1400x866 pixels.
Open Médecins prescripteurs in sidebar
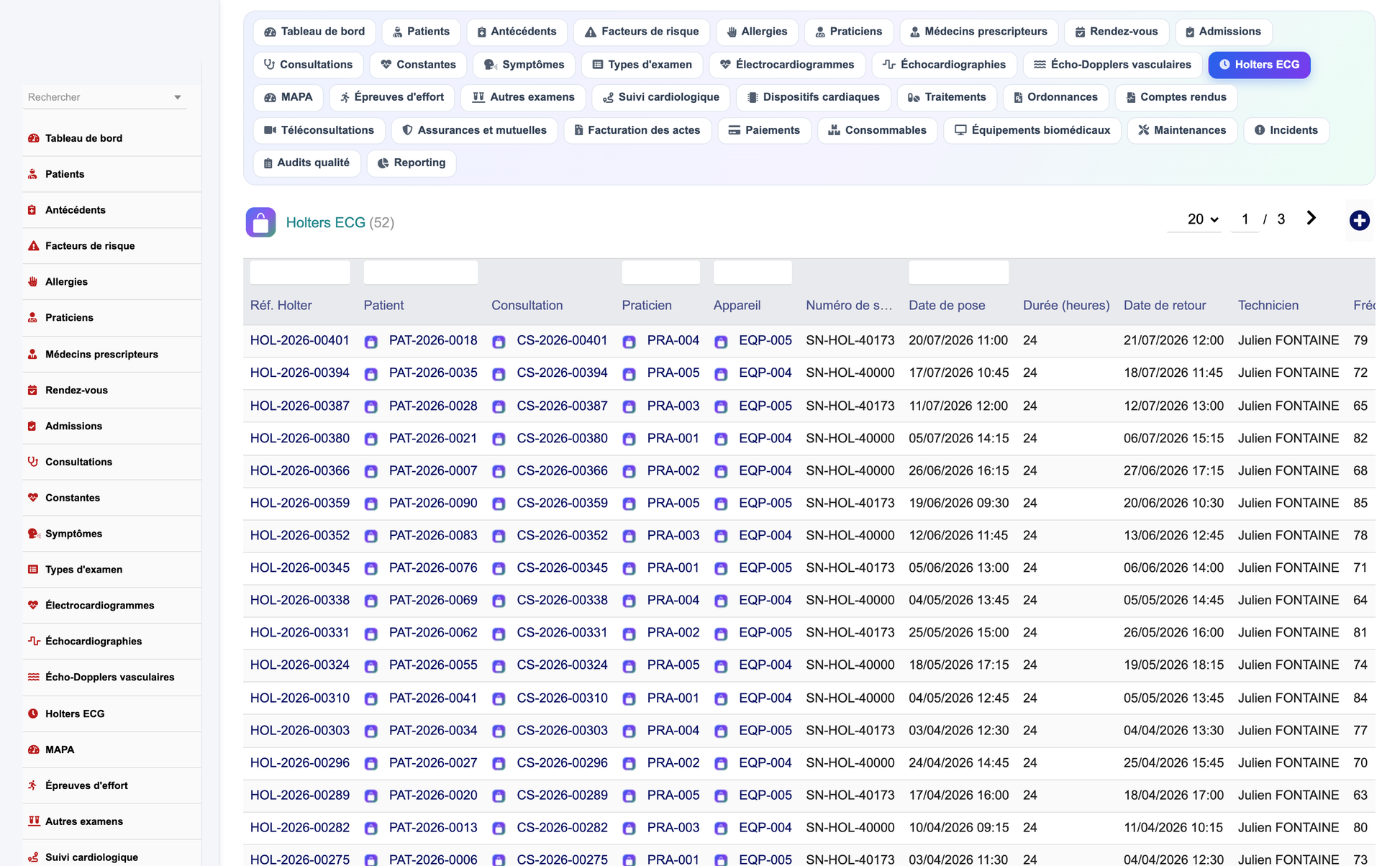[x=101, y=354]
